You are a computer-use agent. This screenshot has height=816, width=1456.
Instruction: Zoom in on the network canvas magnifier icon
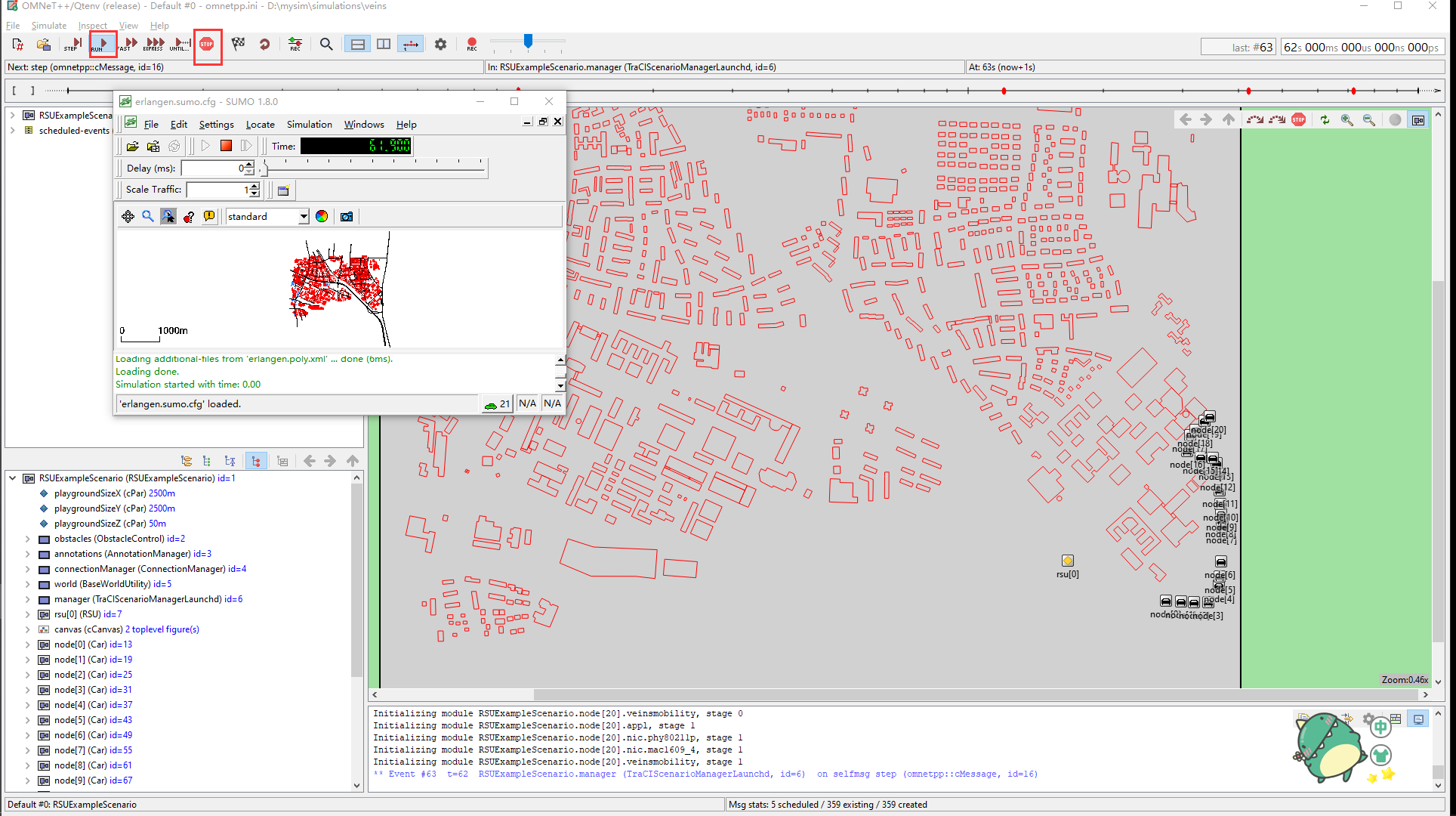coord(1346,119)
